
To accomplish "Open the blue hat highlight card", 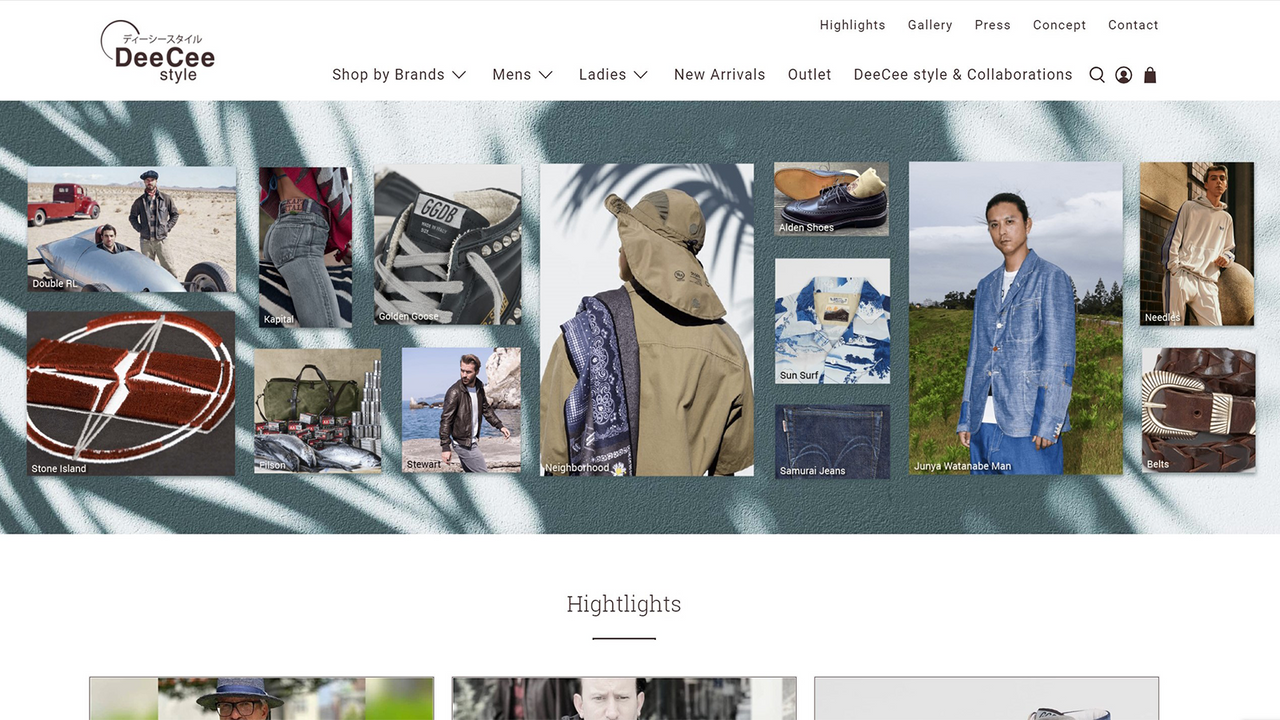I will tap(262, 698).
